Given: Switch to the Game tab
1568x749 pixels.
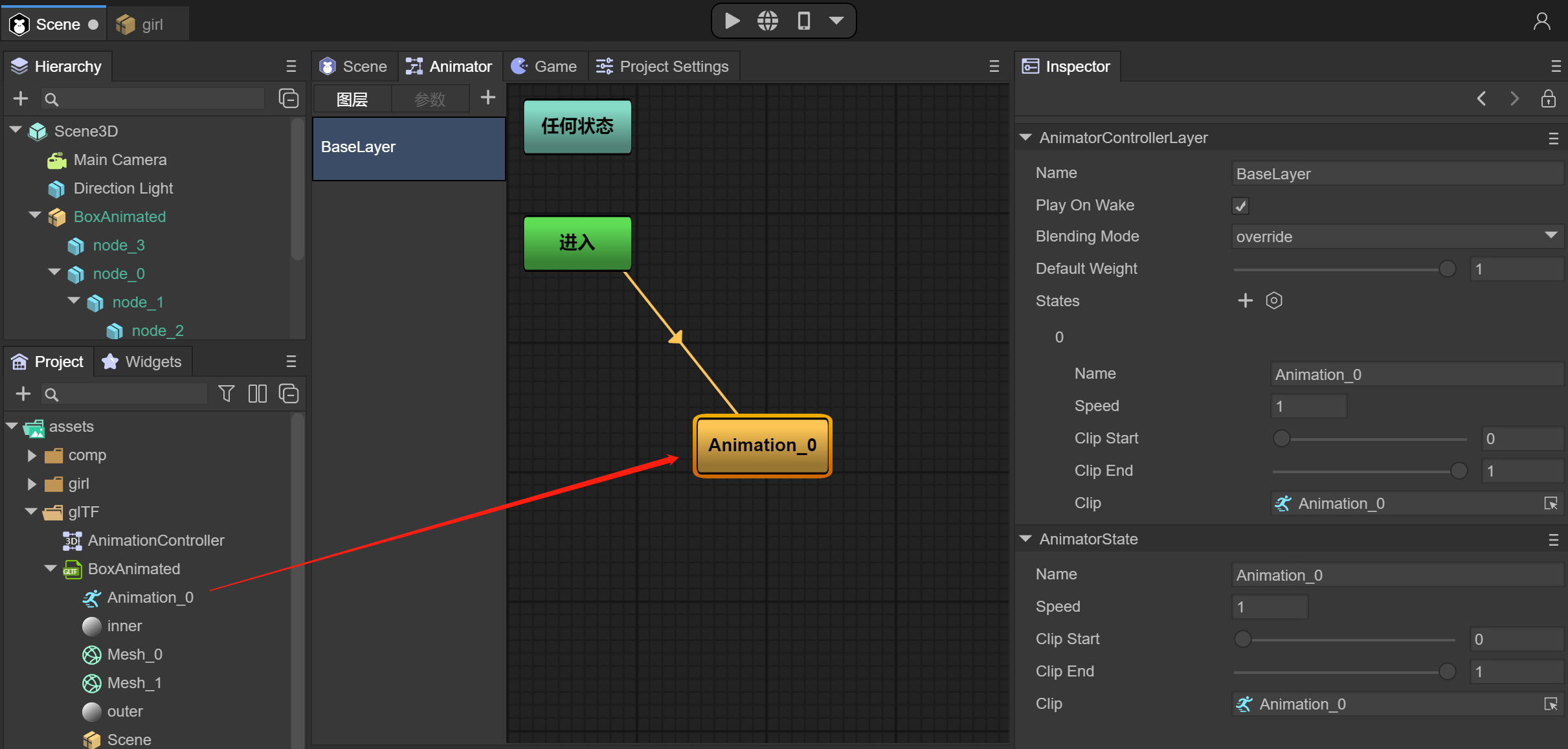Looking at the screenshot, I should (545, 66).
